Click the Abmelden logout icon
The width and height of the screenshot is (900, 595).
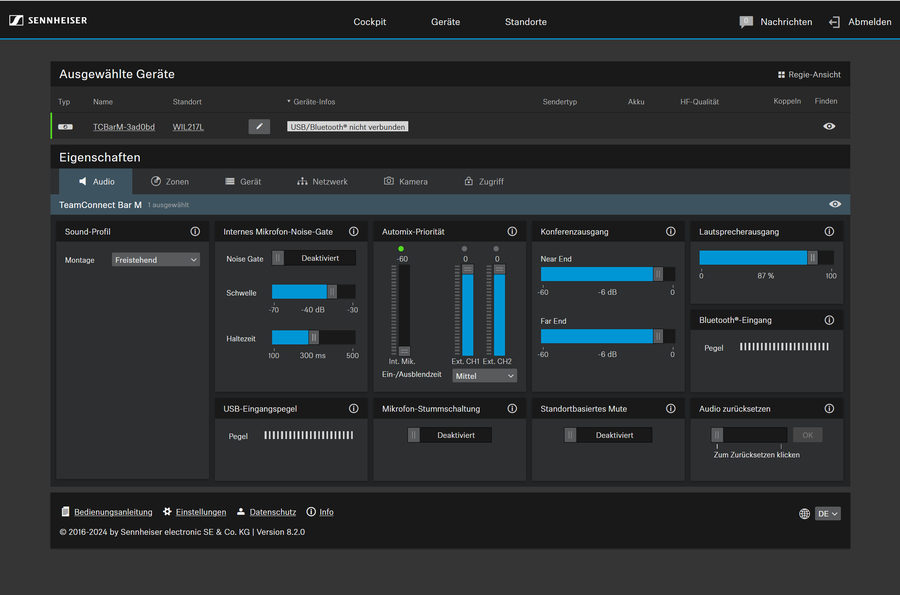(x=835, y=22)
